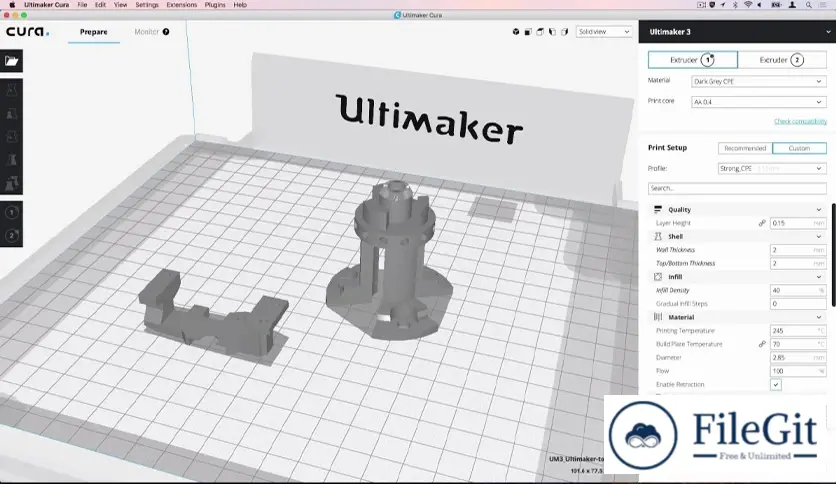
Task: Open the File menu
Action: pos(82,5)
